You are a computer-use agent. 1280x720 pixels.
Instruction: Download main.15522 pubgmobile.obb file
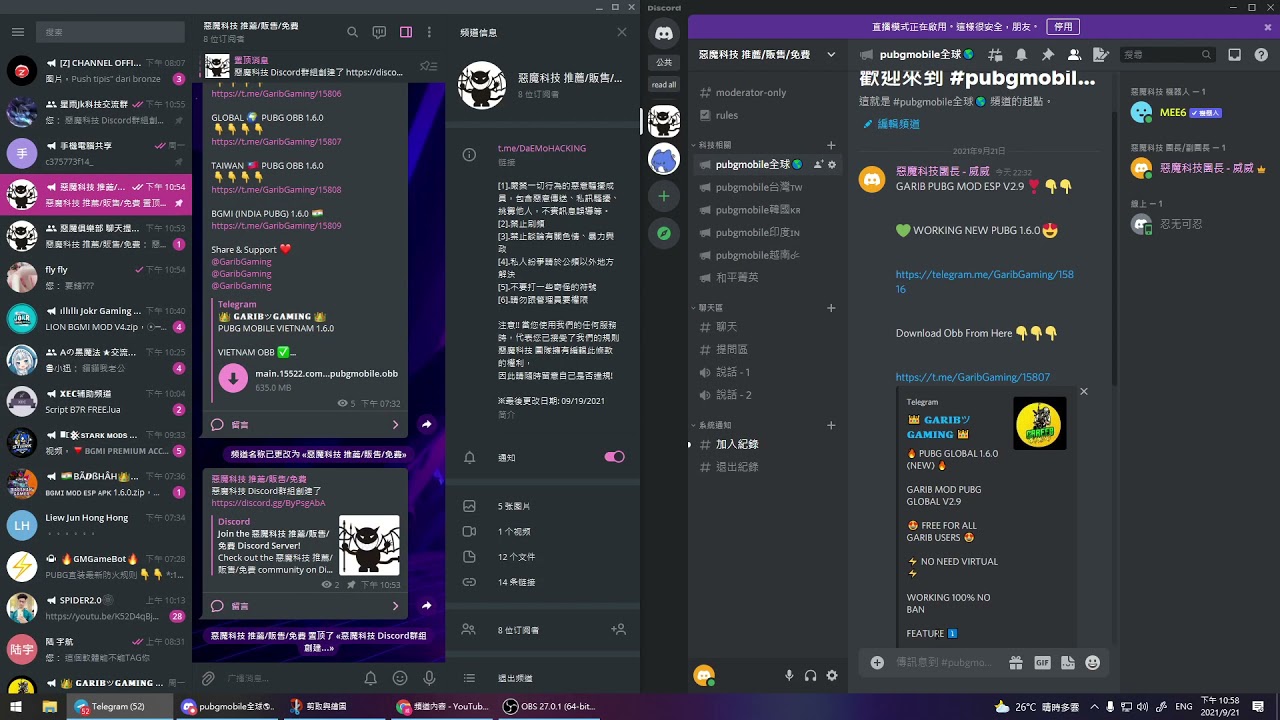[233, 378]
